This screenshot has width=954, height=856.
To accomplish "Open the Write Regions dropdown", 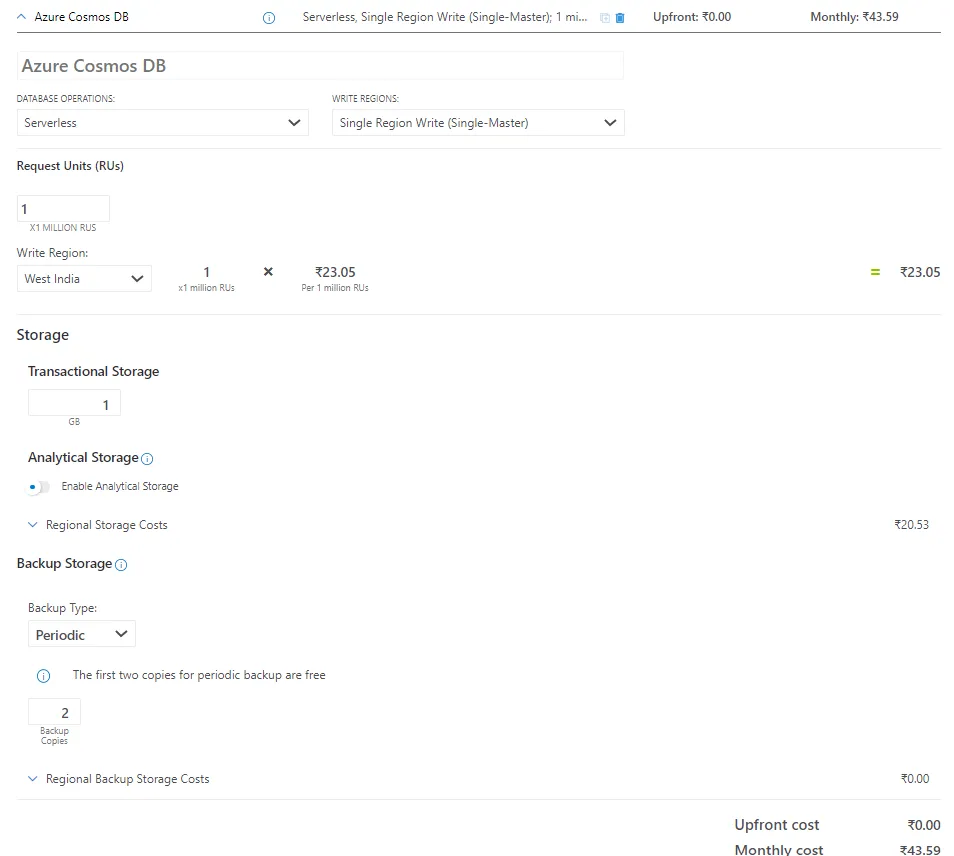I will 478,122.
